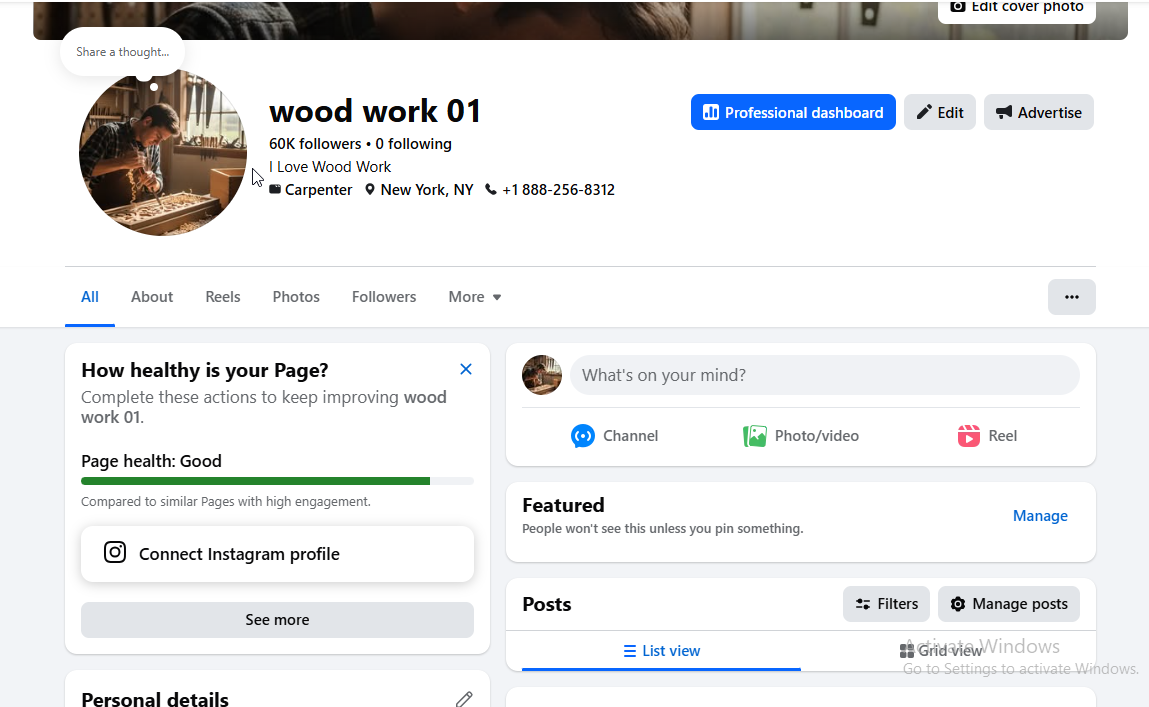Click the phone icon beside +1 888-256-8312
The height and width of the screenshot is (707, 1149).
point(491,189)
